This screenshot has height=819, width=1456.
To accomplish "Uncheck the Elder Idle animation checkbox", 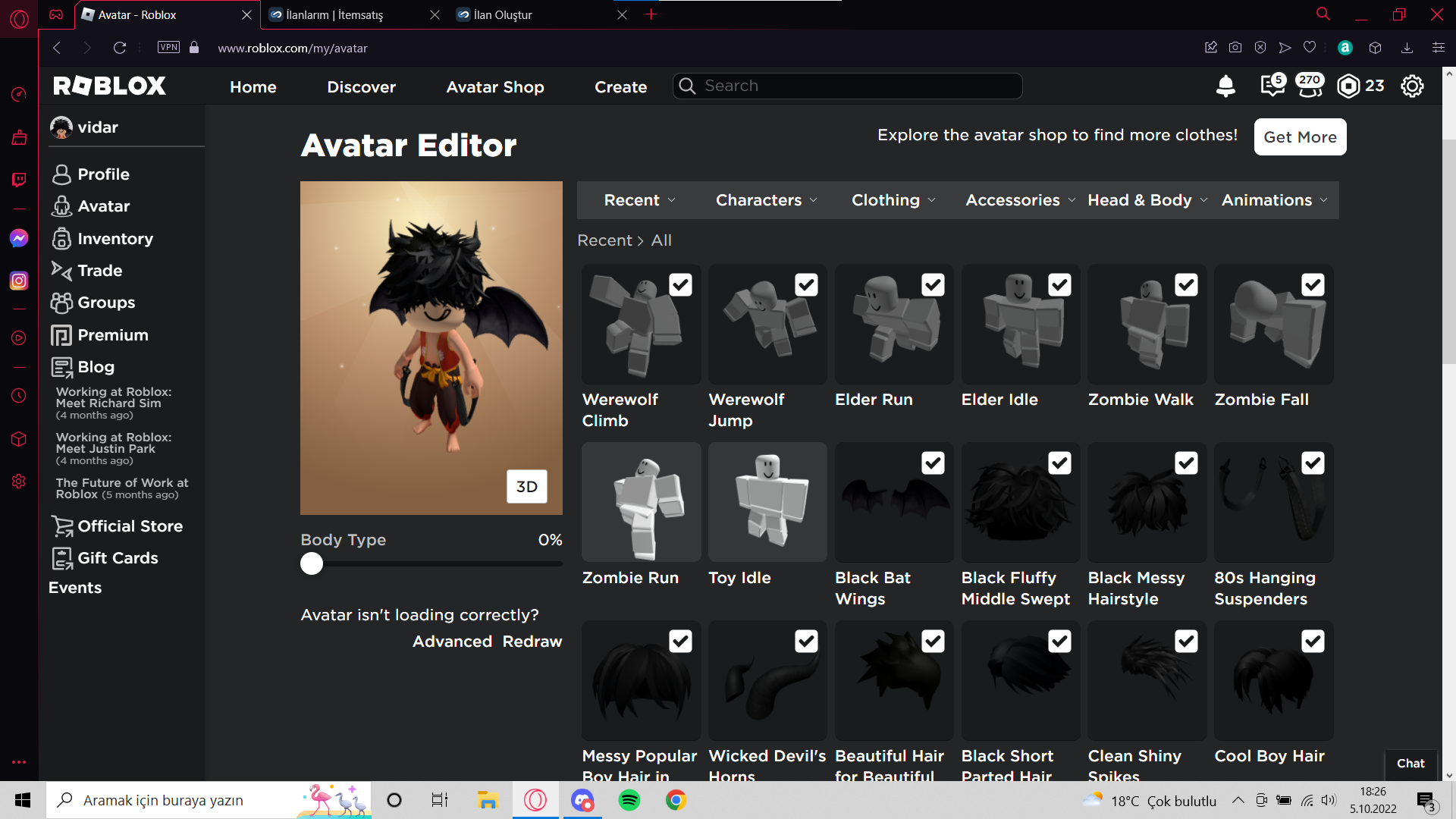I will click(1059, 285).
